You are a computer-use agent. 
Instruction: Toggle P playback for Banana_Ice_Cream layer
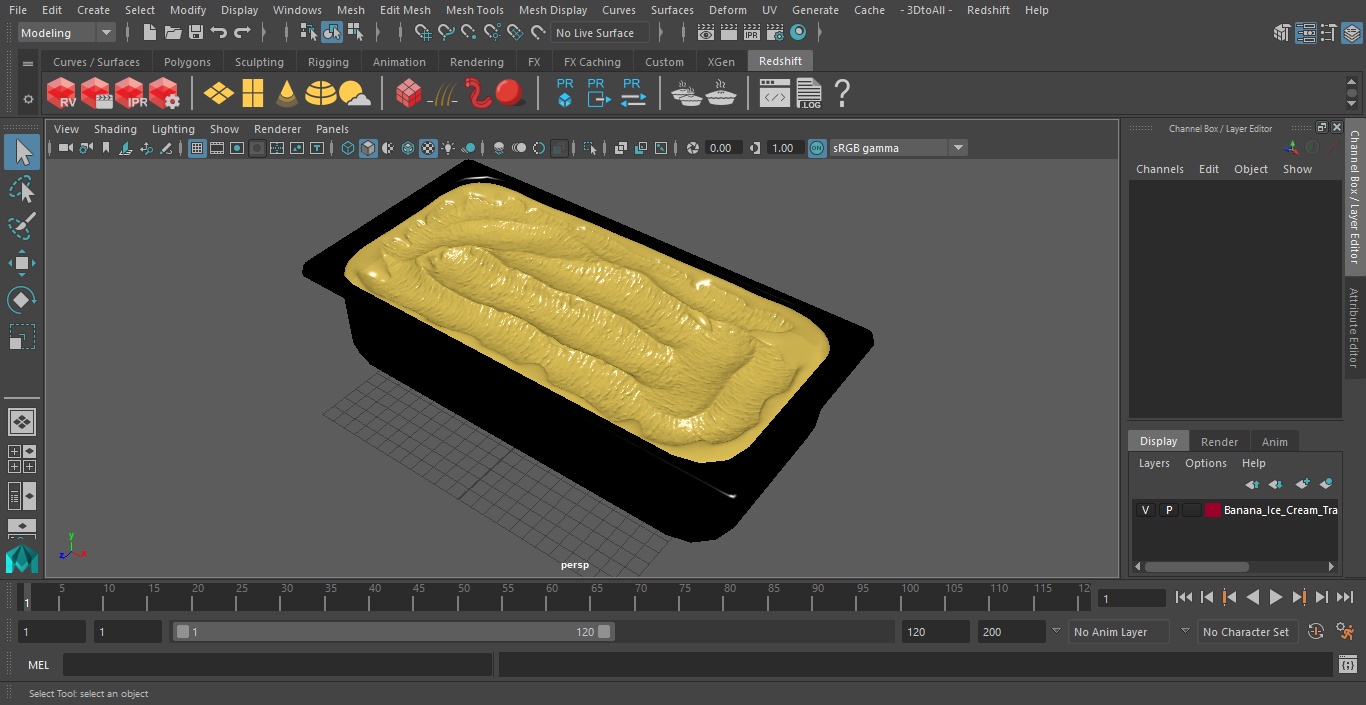coord(1168,510)
